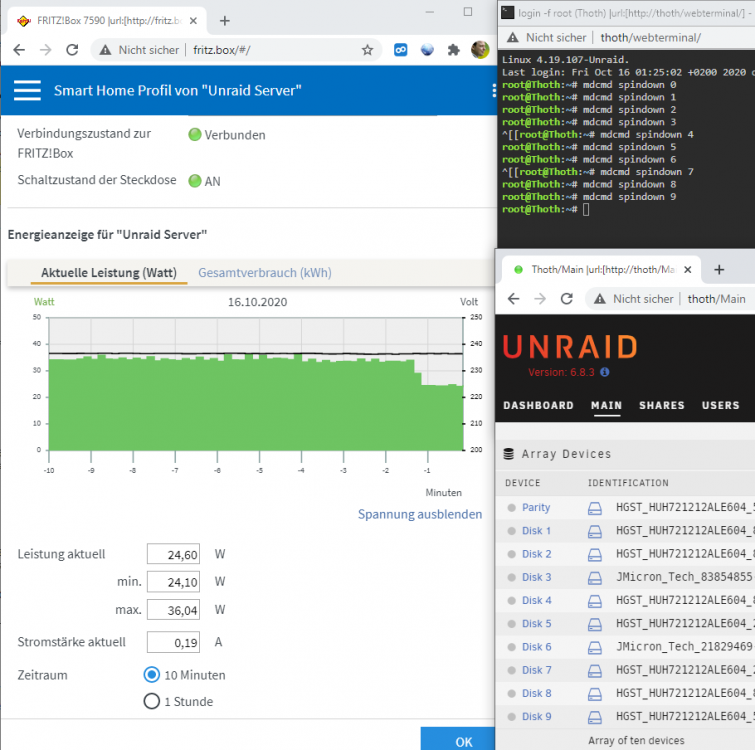Click the Nicht sicher warning in fritz.box address bar
This screenshot has height=750, width=755.
tap(139, 50)
